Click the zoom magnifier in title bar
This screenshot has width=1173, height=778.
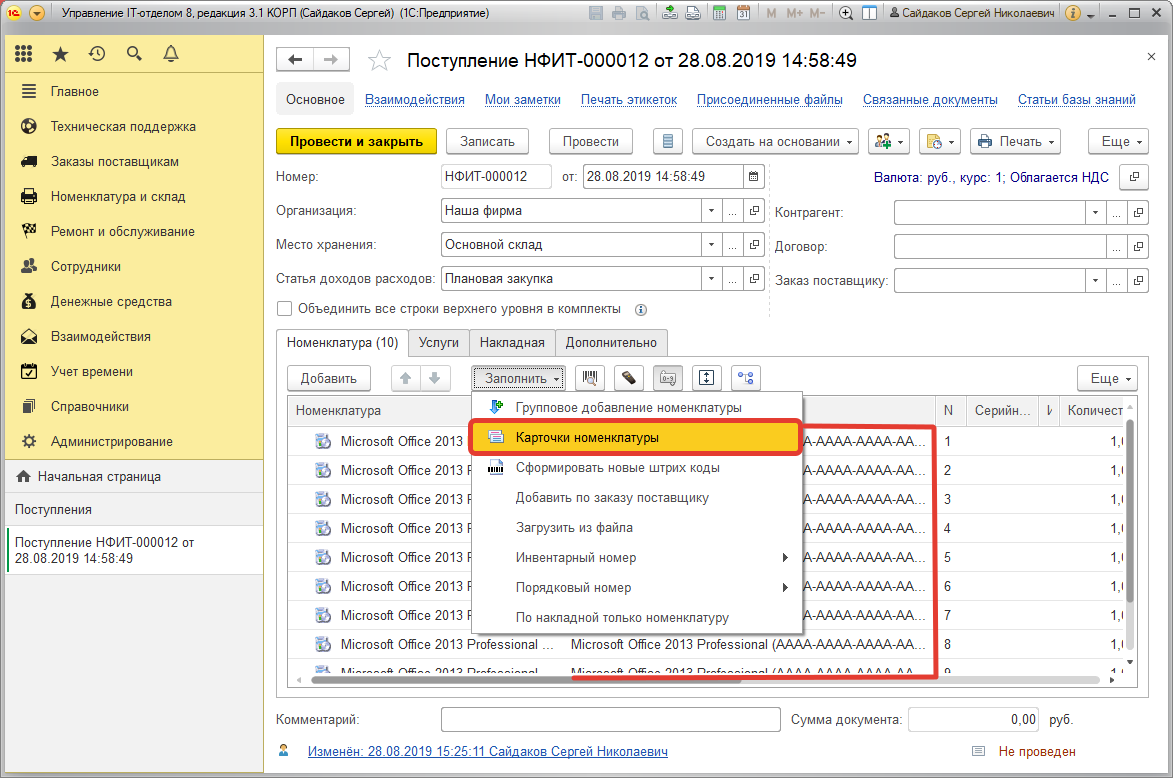pyautogui.click(x=846, y=13)
